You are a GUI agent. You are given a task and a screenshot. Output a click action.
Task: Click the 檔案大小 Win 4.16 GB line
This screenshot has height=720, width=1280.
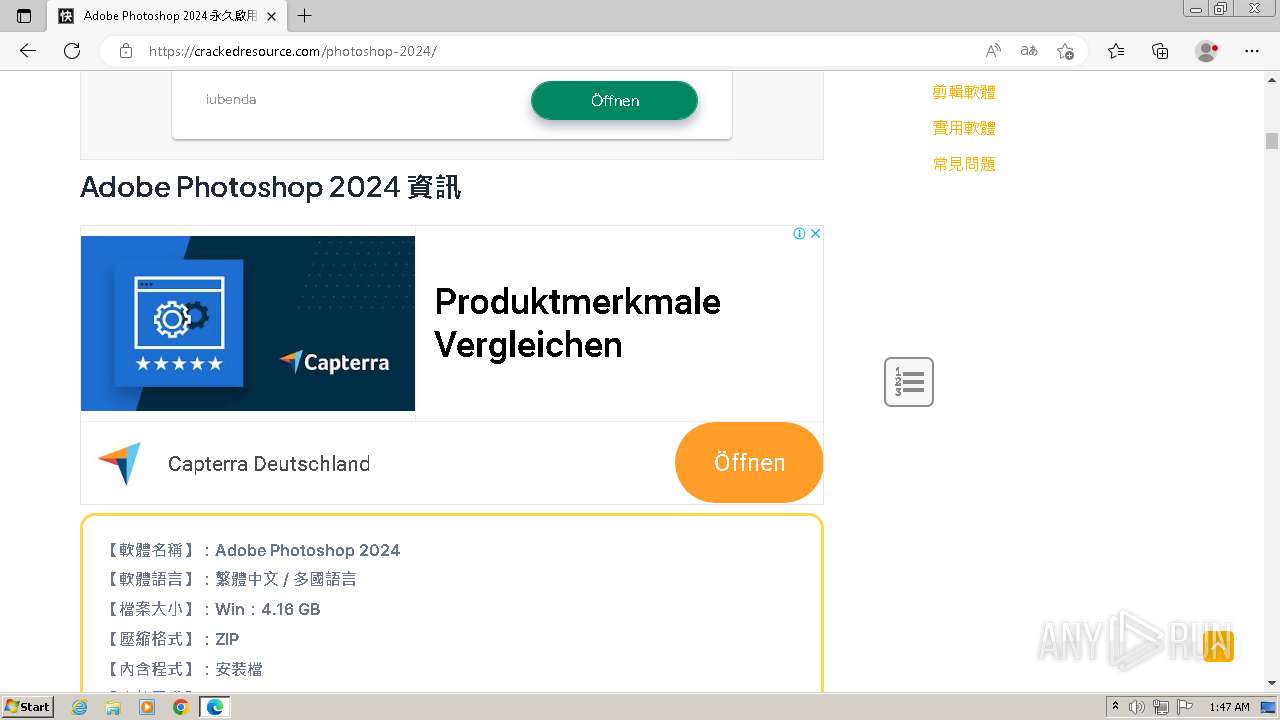point(212,609)
